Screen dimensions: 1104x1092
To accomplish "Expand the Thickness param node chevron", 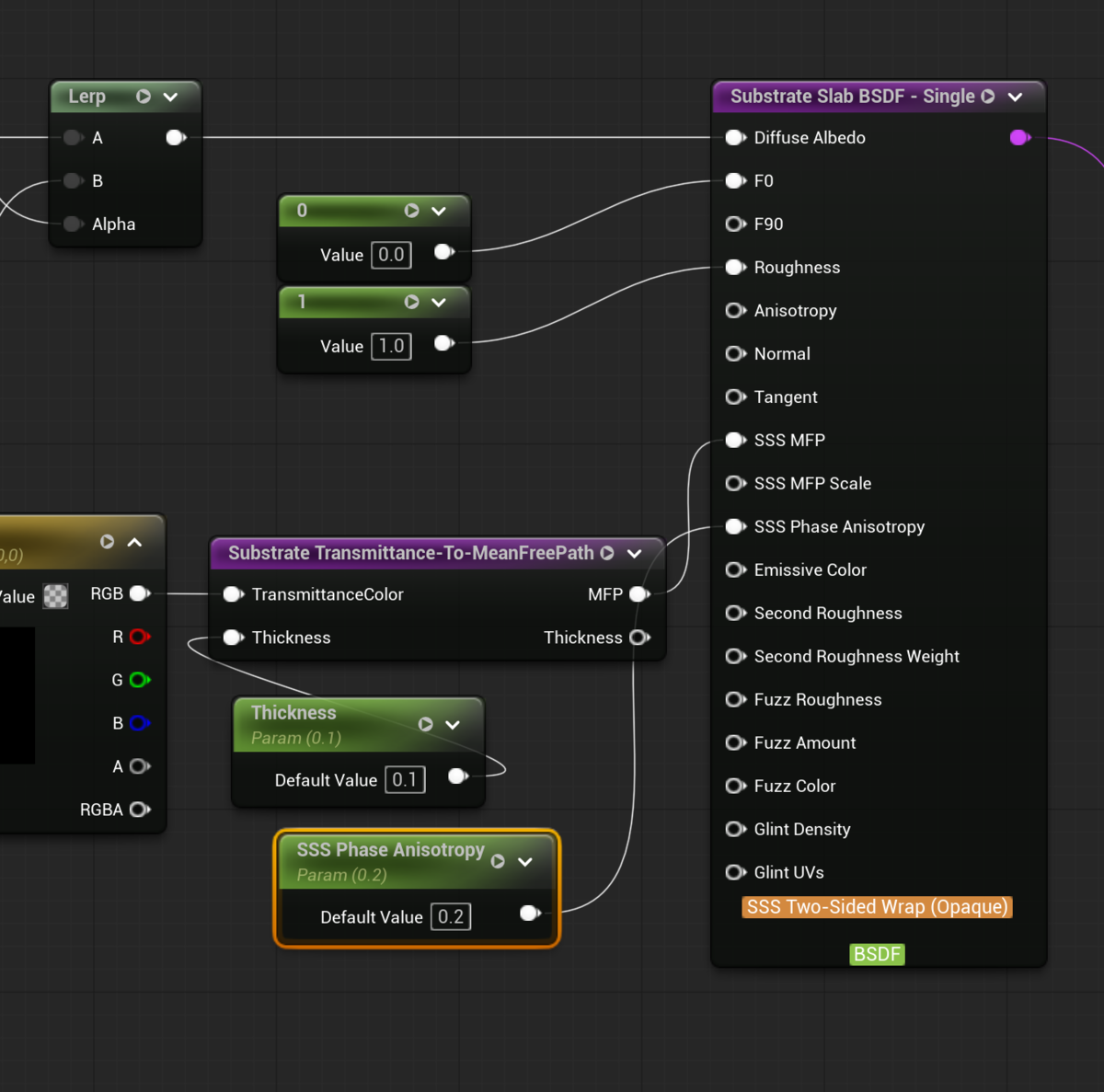I will point(453,725).
